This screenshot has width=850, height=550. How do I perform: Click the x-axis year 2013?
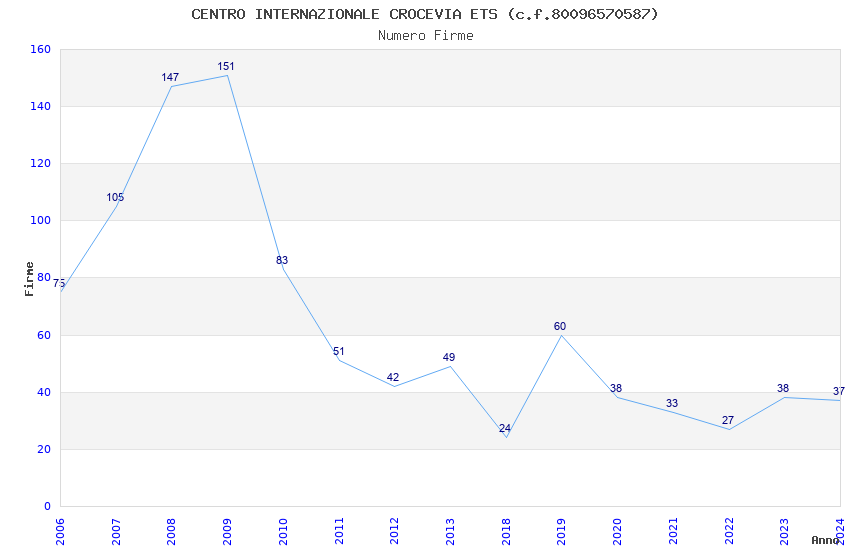pos(450,531)
